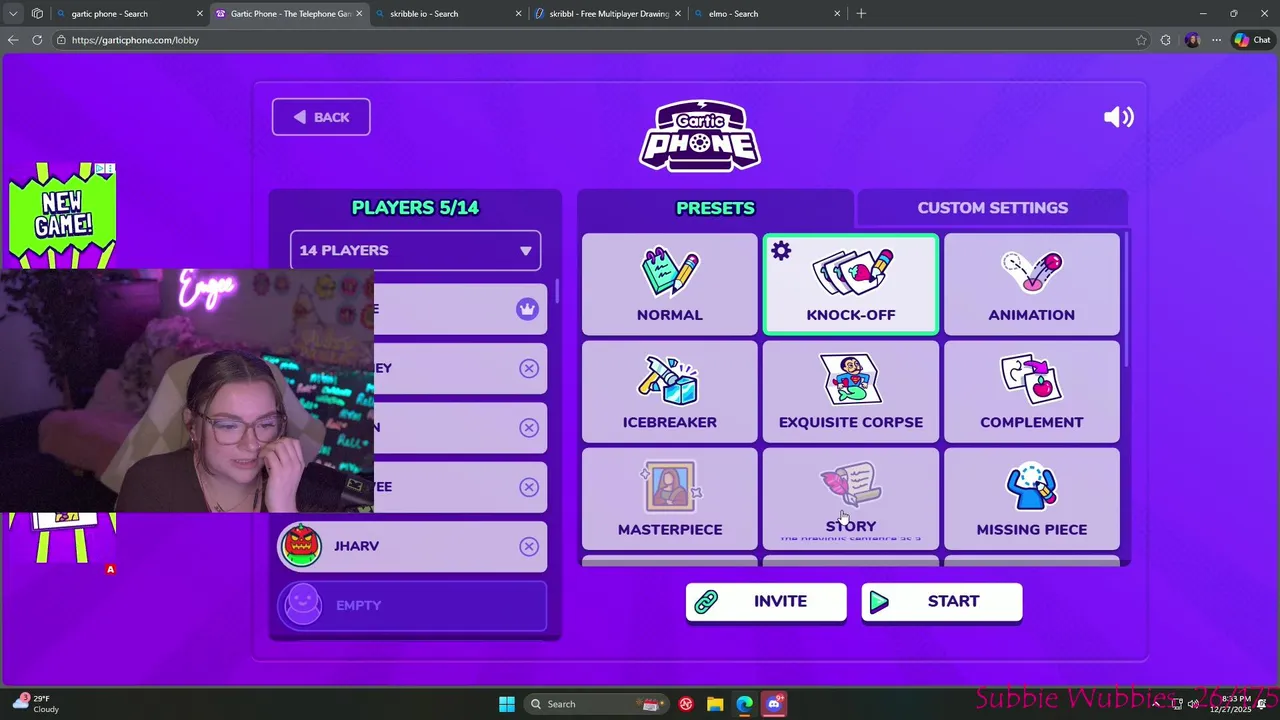Switch to the Presets tab
The width and height of the screenshot is (1280, 720).
[x=715, y=208]
